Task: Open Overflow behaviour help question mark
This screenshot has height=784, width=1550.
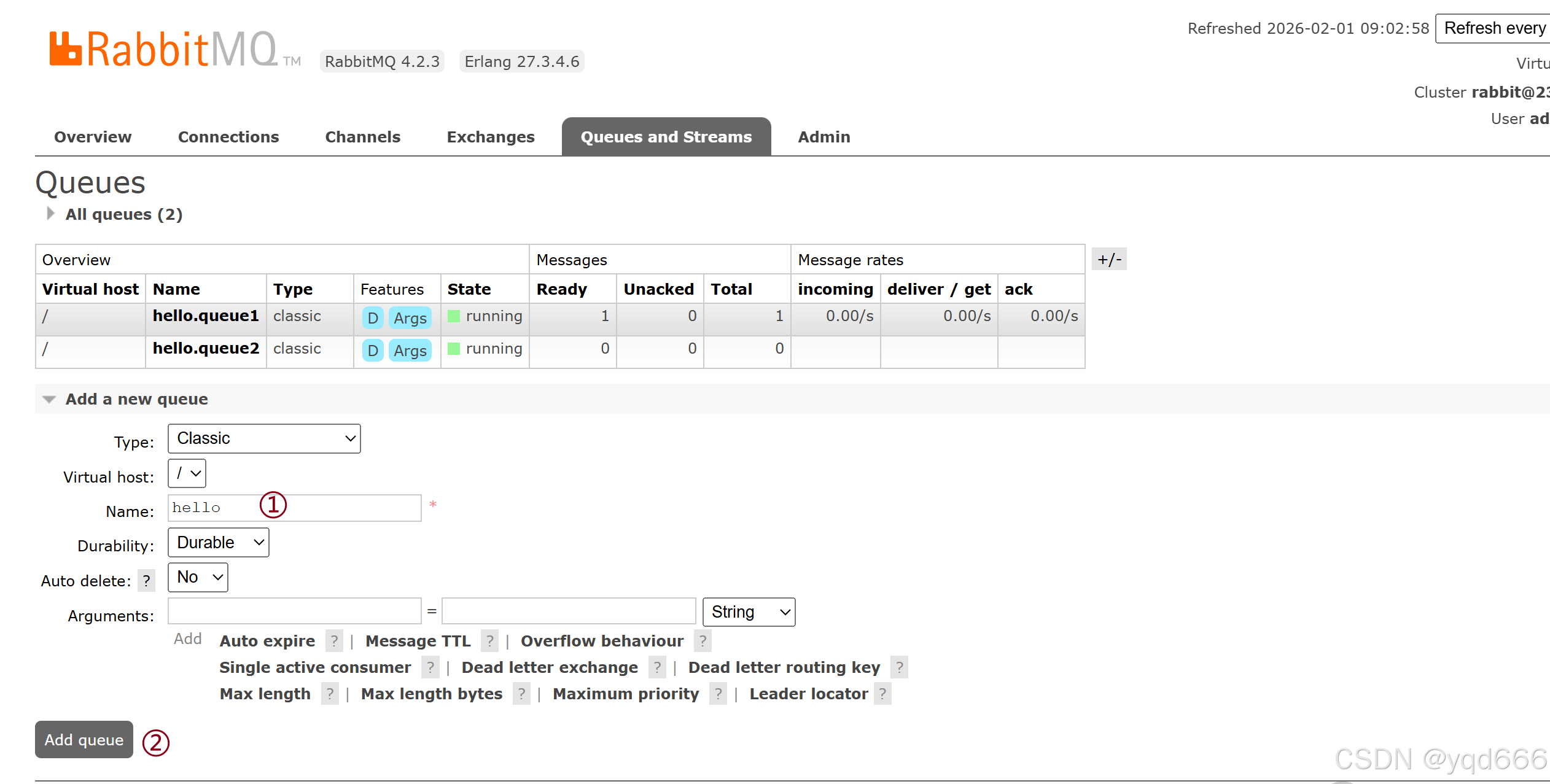Action: click(703, 641)
